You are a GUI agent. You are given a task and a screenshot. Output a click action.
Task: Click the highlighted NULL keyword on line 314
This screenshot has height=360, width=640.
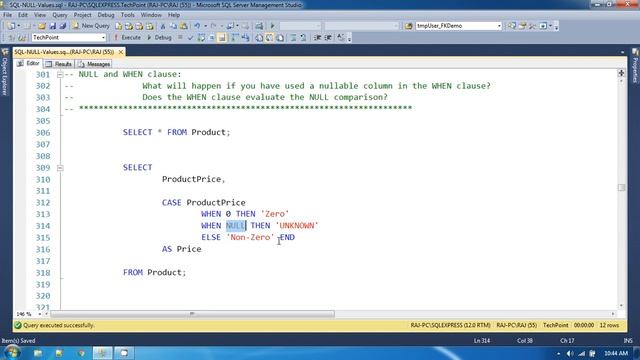point(236,226)
